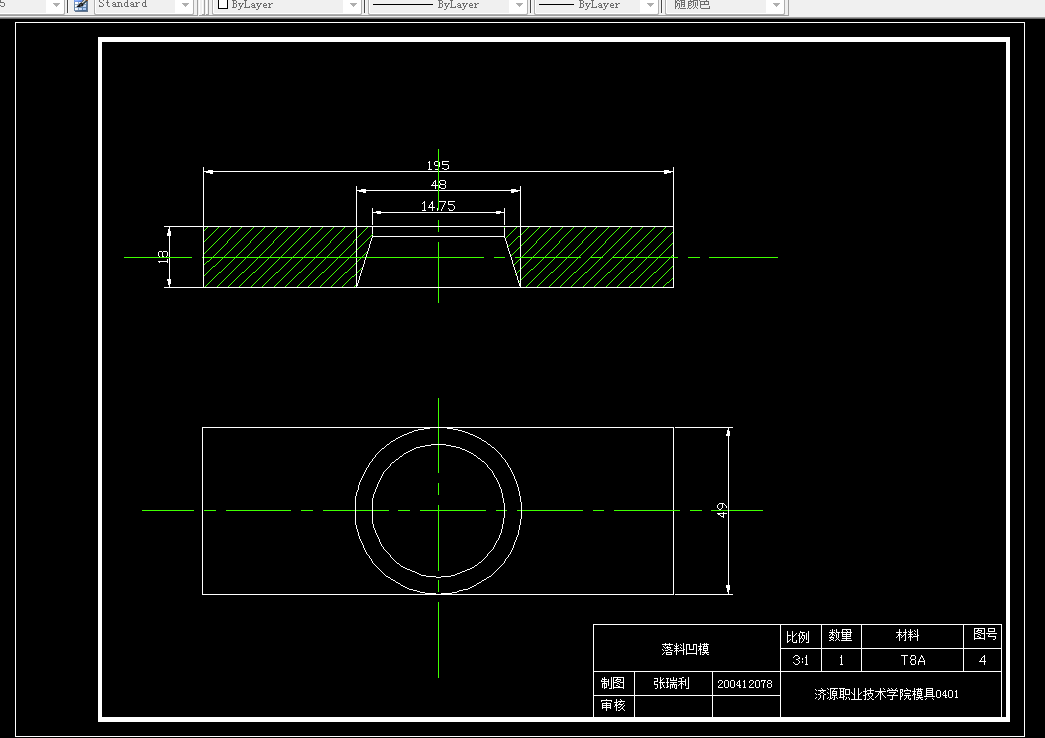Click the ByLayer color swatch box
This screenshot has width=1045, height=738.
[223, 4]
